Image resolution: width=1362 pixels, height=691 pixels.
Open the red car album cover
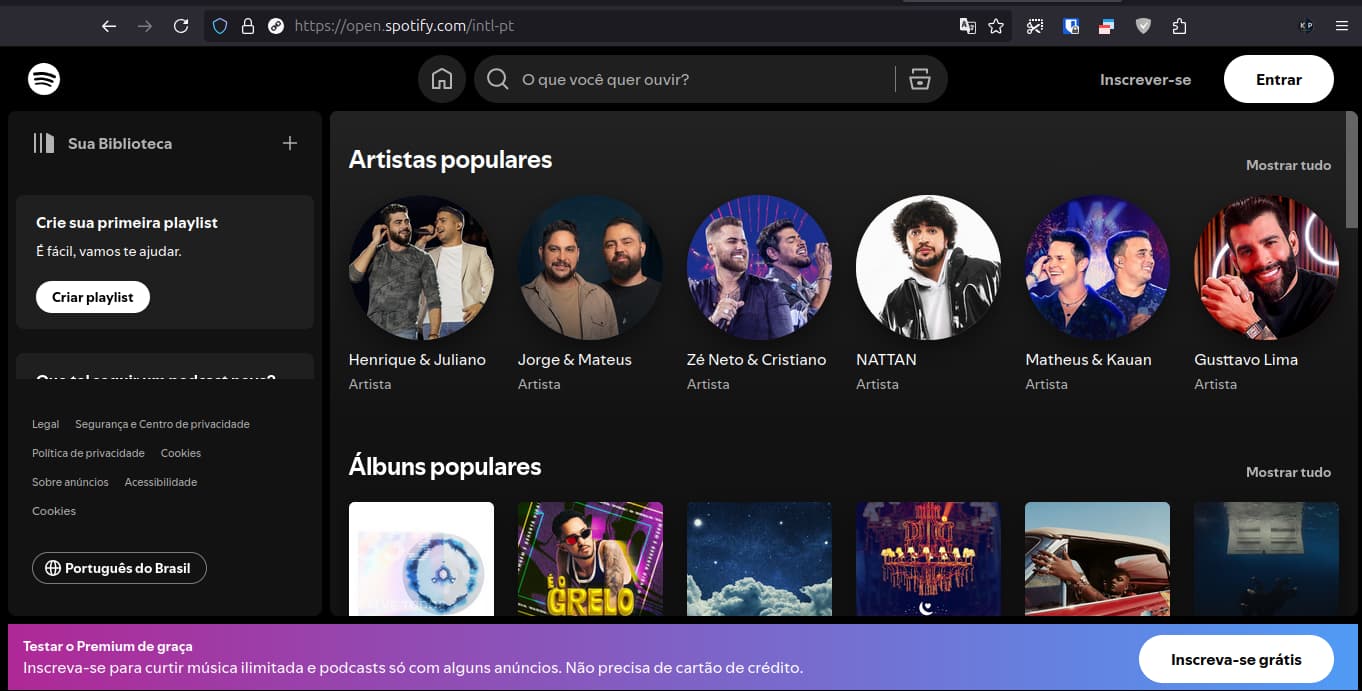point(1097,558)
